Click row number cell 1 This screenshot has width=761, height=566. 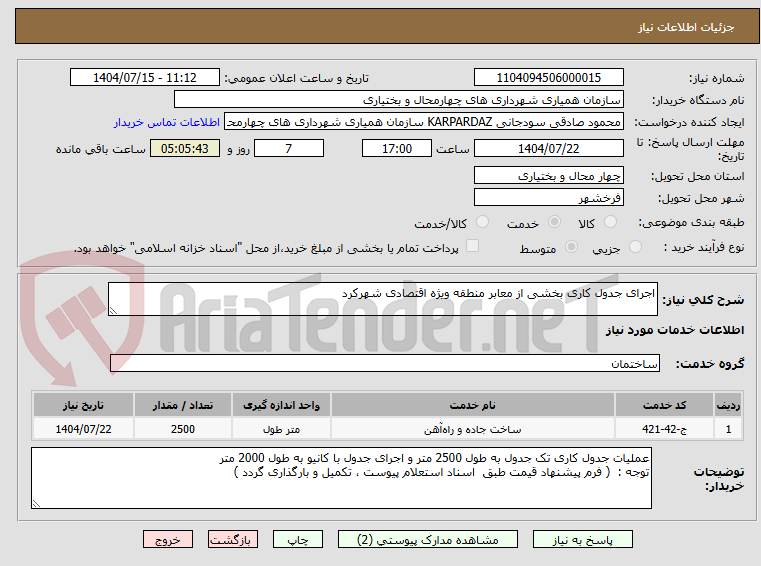(x=728, y=429)
